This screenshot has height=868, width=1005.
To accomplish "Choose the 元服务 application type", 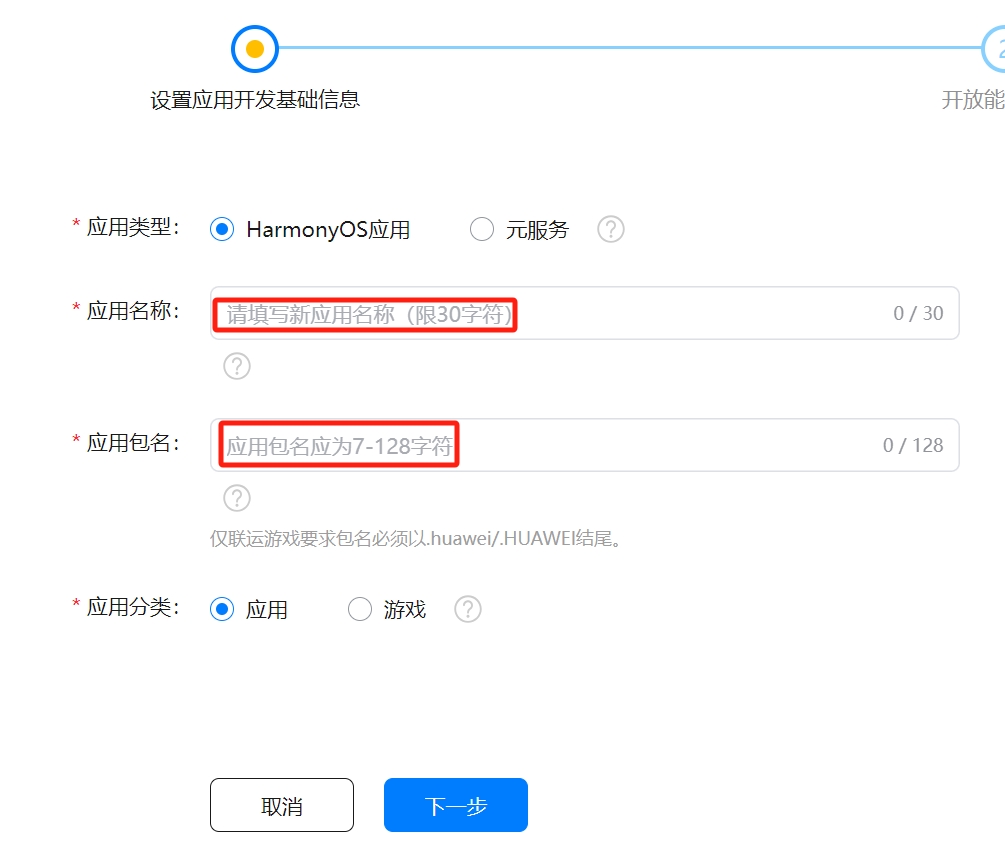I will [482, 229].
